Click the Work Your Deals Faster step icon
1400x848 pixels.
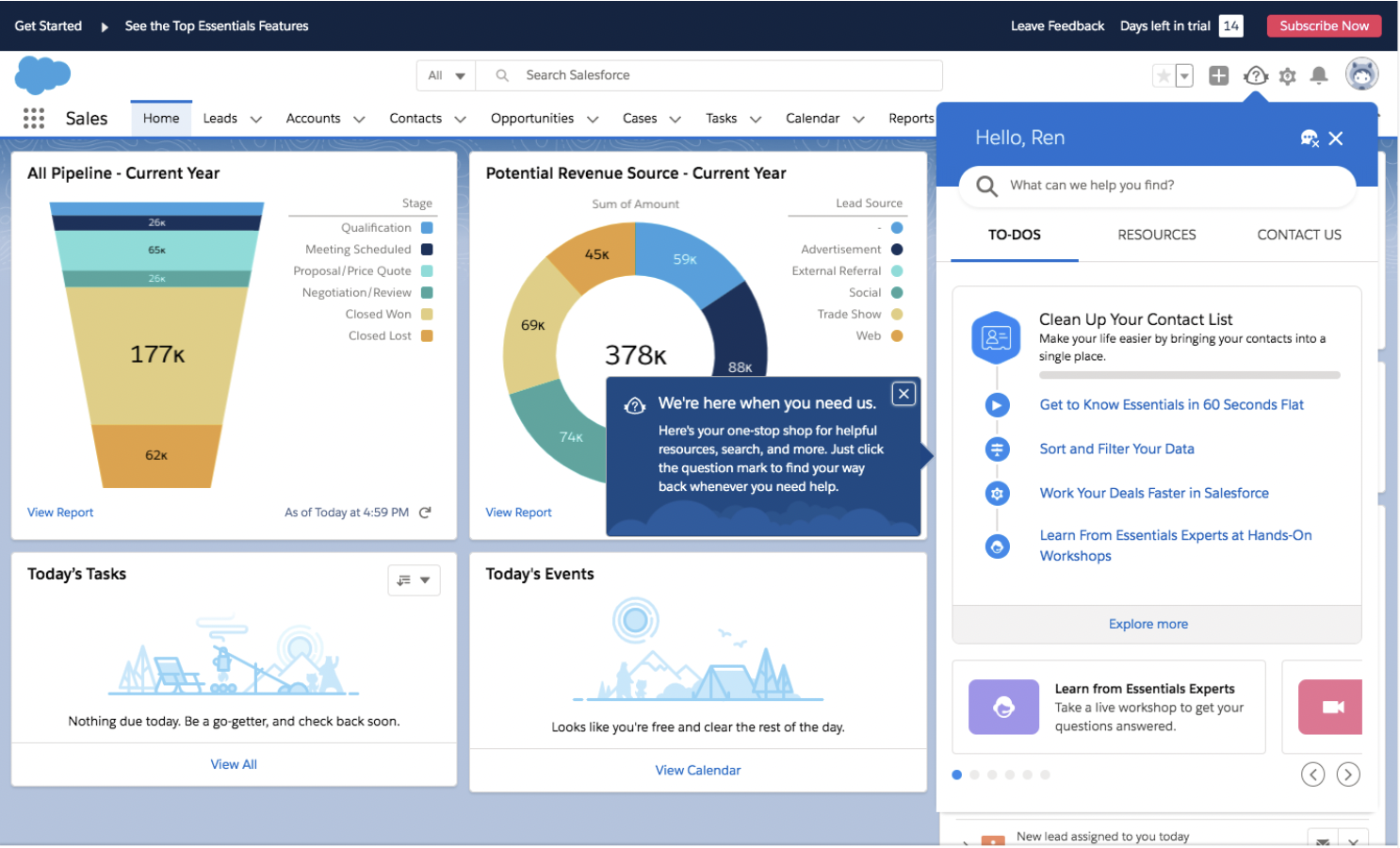click(997, 493)
